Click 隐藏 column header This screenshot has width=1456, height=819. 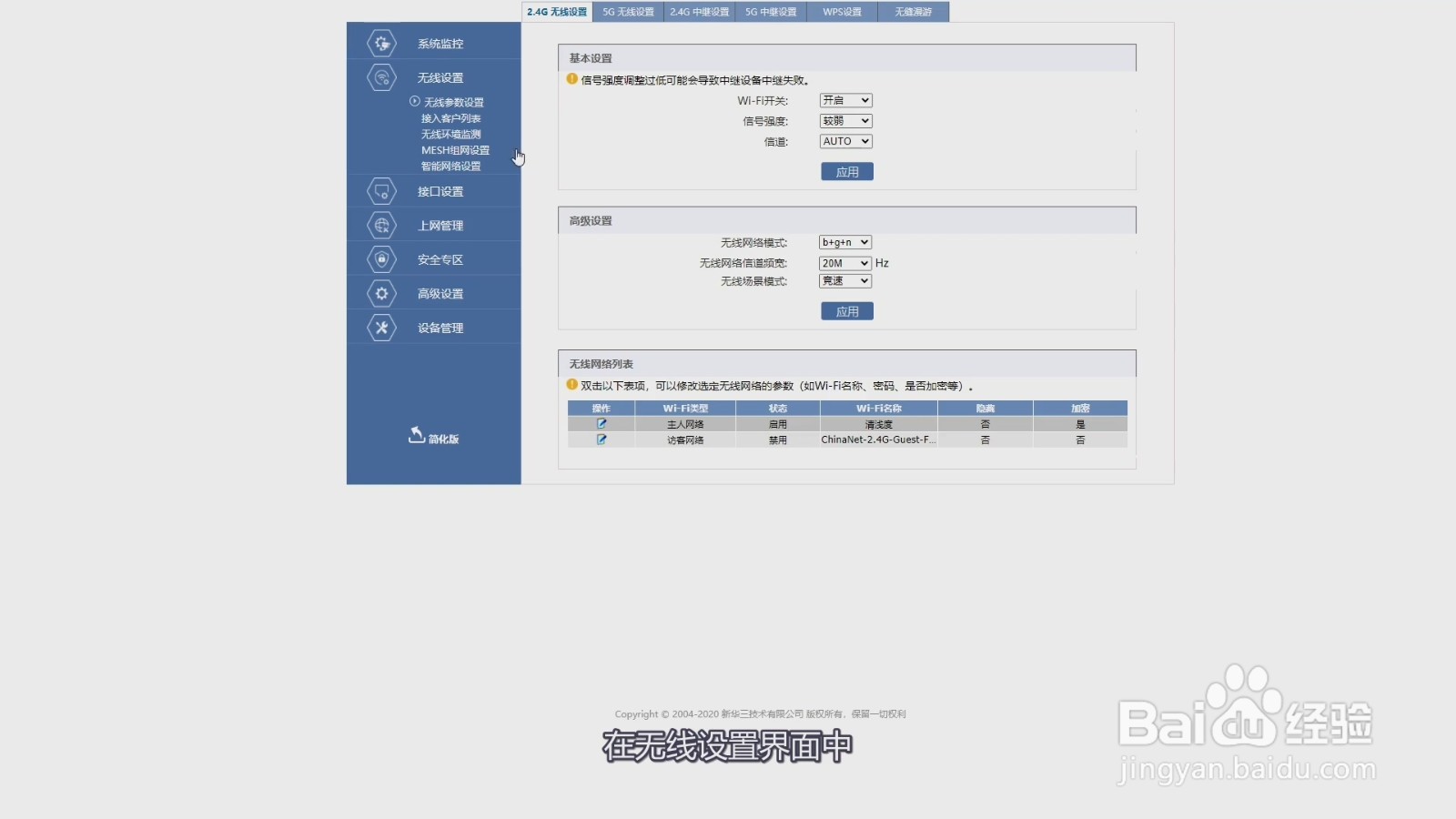(986, 409)
